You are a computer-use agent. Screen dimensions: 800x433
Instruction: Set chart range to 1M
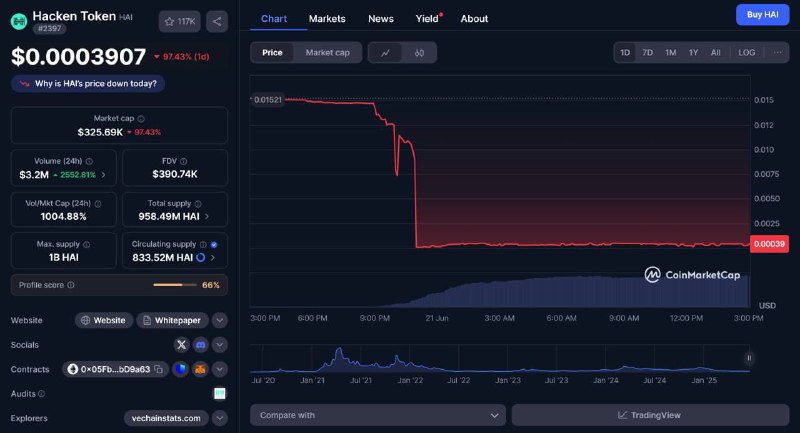pos(670,53)
